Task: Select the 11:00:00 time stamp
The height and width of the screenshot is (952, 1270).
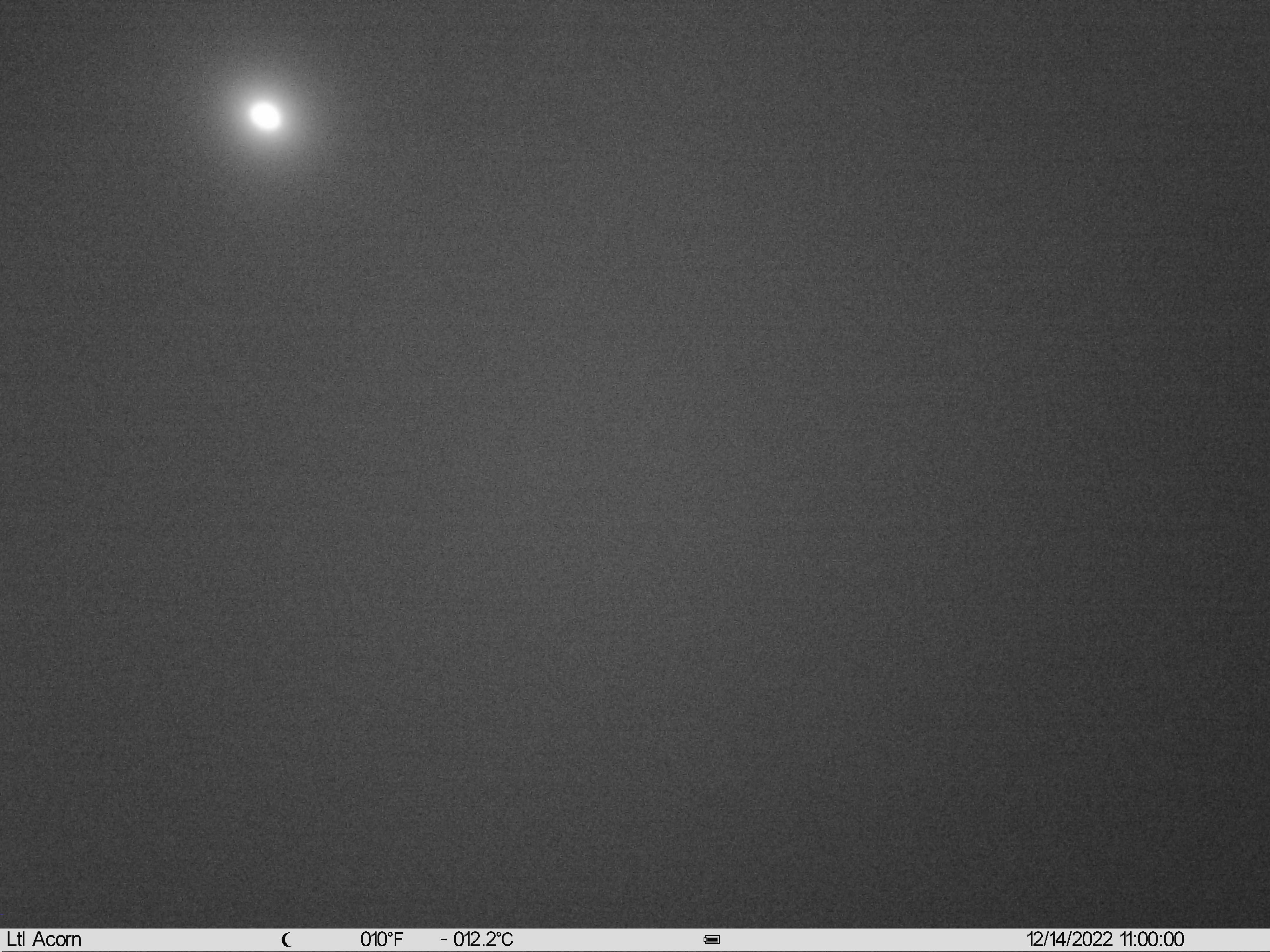Action: click(1152, 939)
